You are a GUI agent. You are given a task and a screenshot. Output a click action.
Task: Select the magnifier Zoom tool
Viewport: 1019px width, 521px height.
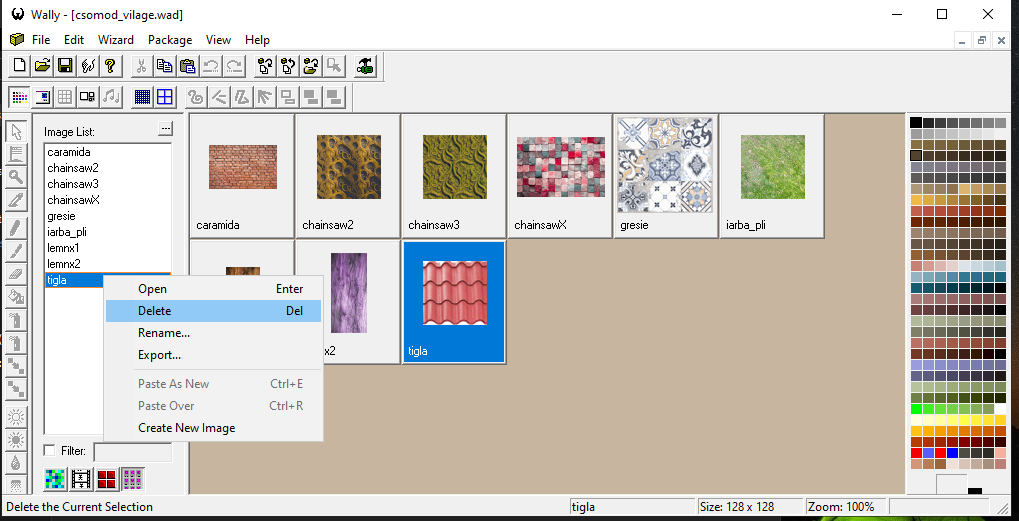coord(16,177)
